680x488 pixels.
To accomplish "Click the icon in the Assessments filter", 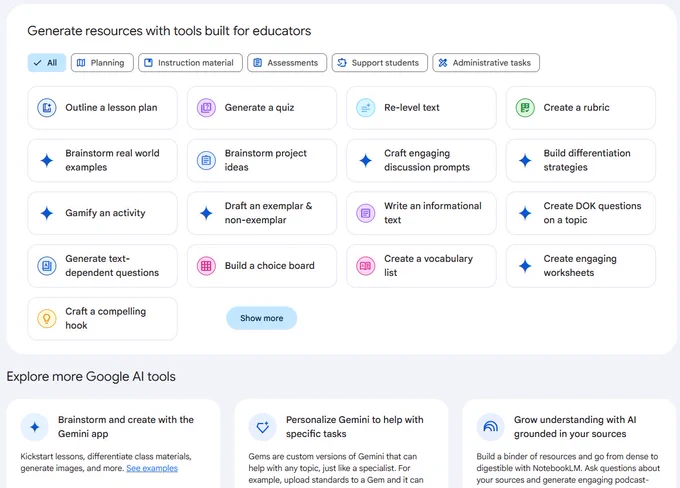I will (x=258, y=63).
